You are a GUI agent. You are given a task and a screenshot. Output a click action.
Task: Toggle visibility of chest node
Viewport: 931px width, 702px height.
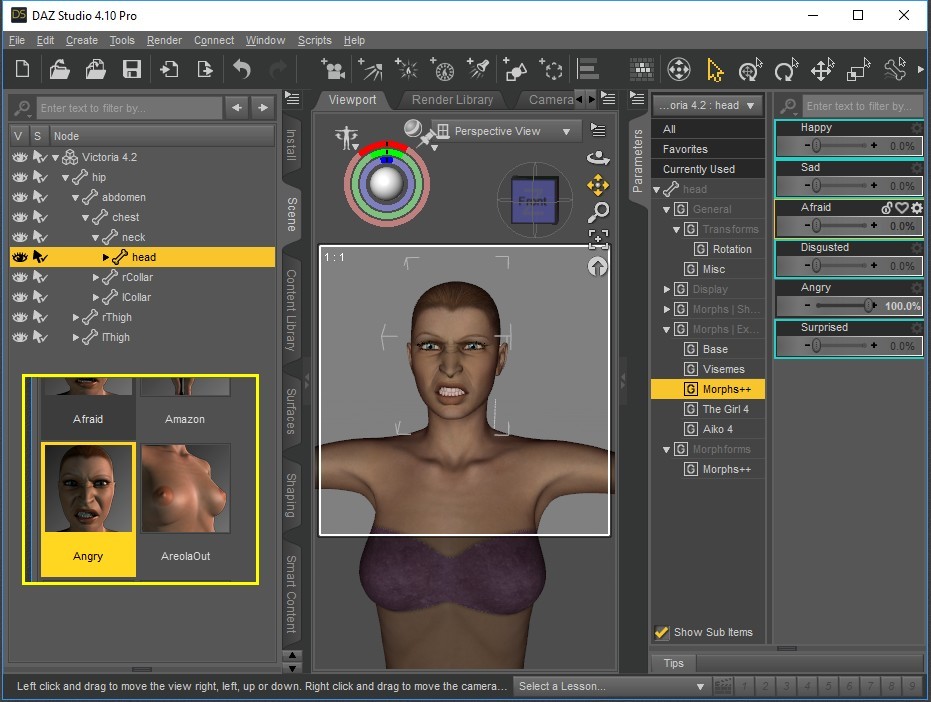click(x=20, y=217)
